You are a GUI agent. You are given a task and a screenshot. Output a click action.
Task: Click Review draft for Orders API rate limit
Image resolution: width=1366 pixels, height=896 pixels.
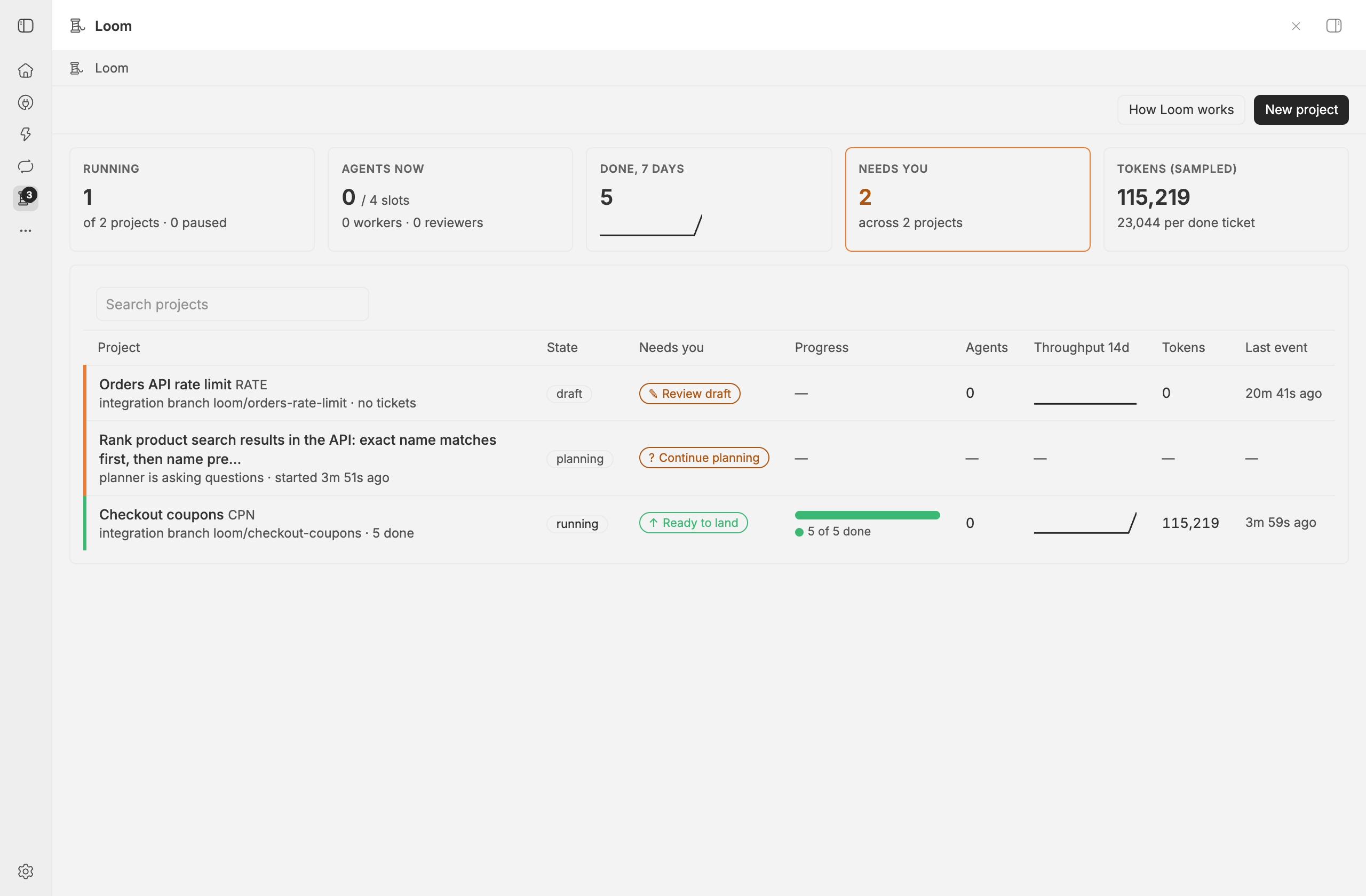click(690, 394)
